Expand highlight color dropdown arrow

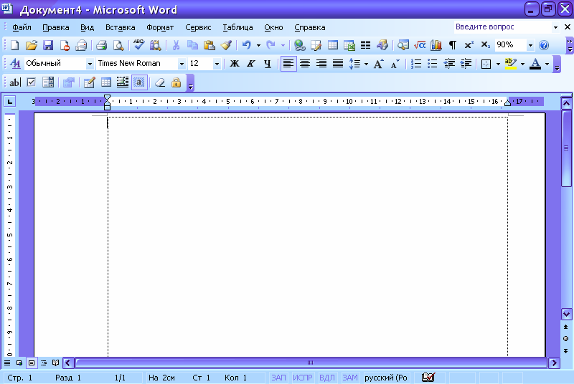(x=522, y=64)
